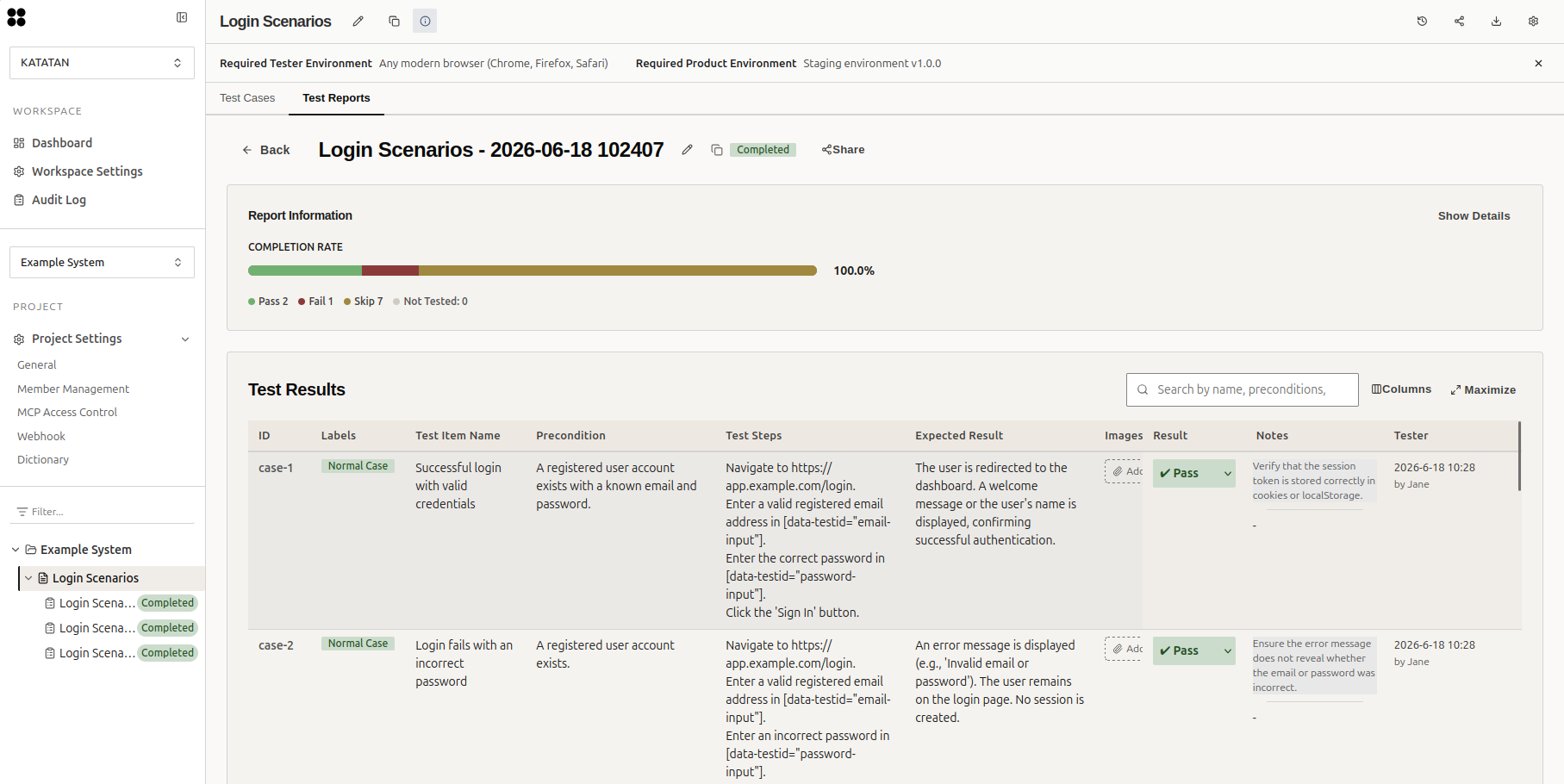Open version history icon
Viewport: 1564px width, 784px height.
point(1423,22)
